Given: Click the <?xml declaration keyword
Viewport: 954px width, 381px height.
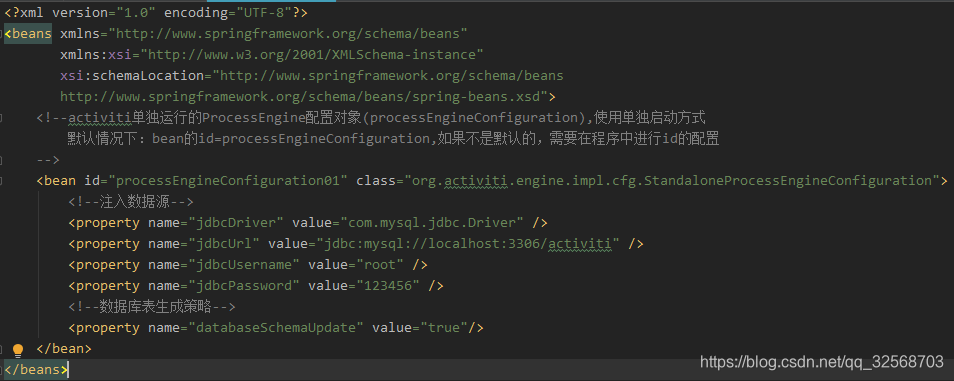Looking at the screenshot, I should 24,13.
